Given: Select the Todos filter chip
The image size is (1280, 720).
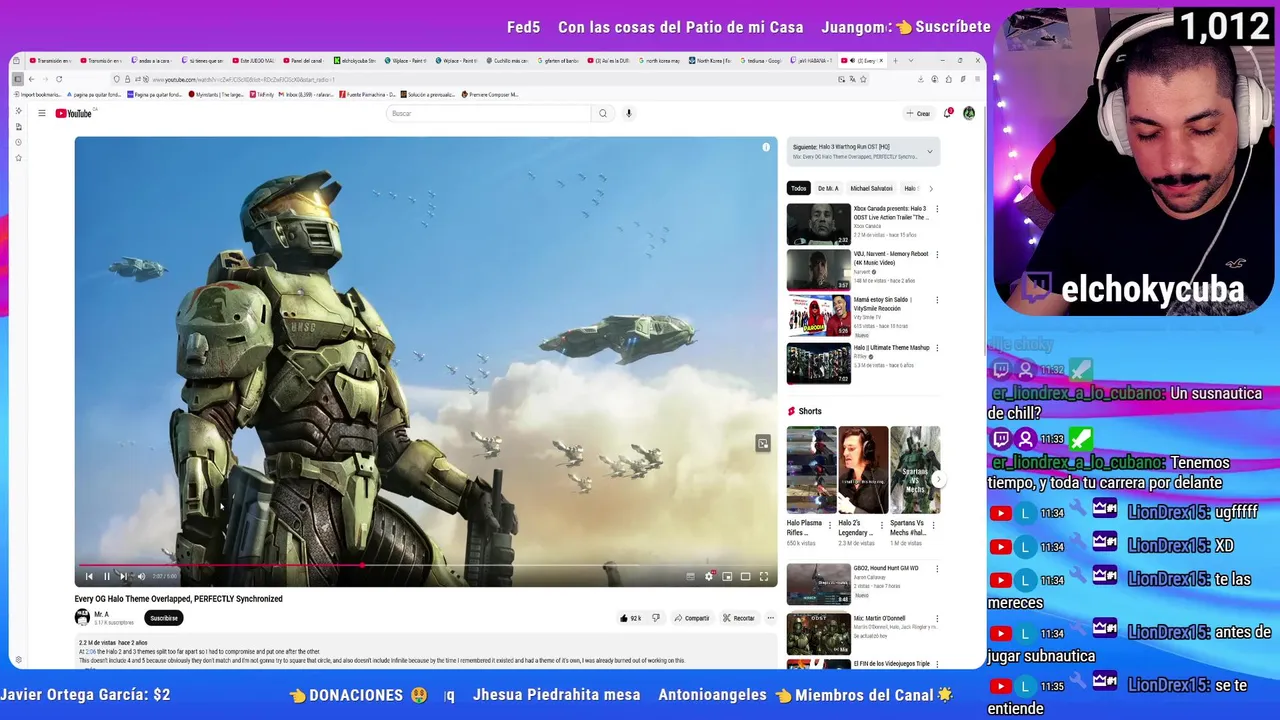Looking at the screenshot, I should (x=798, y=188).
